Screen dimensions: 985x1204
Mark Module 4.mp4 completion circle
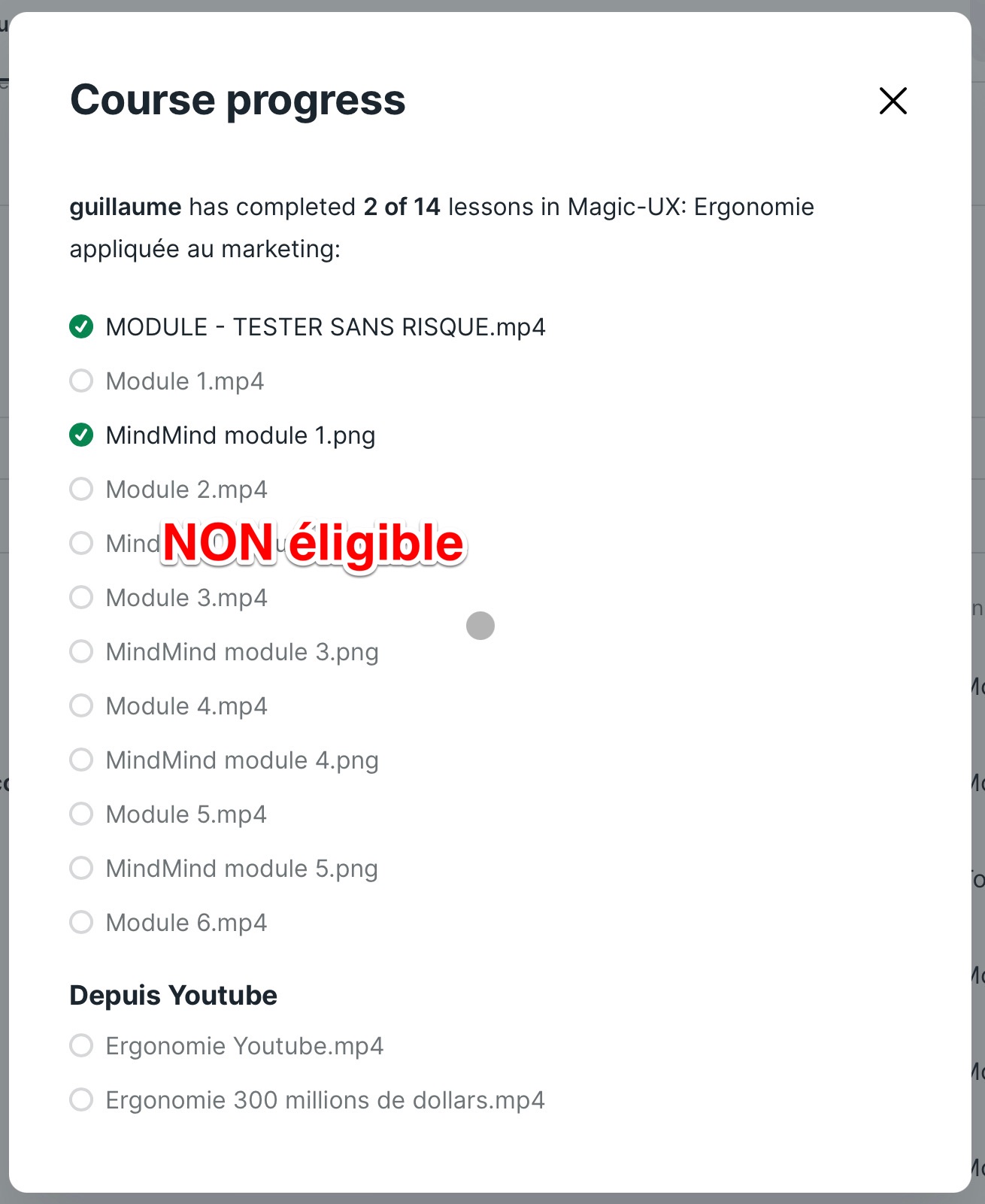(x=81, y=706)
